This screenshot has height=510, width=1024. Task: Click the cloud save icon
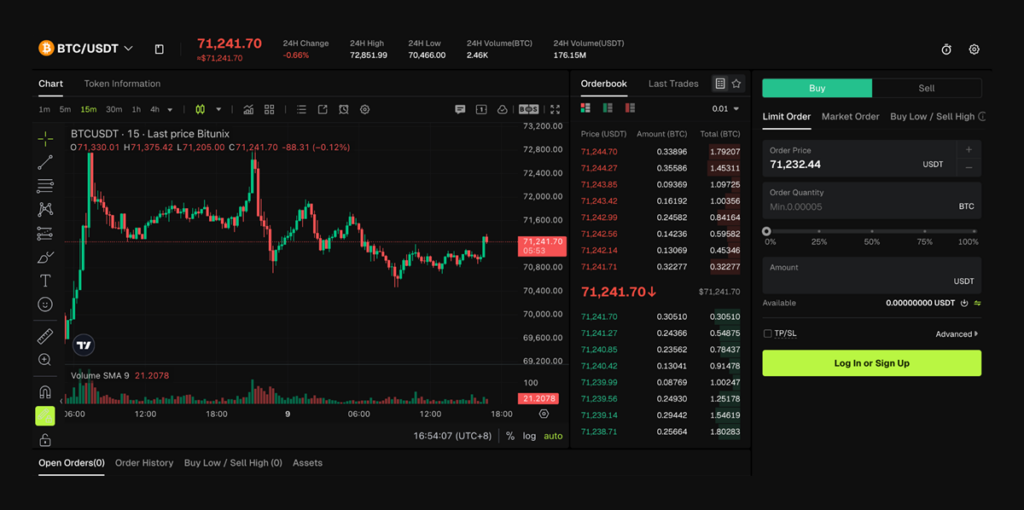point(502,110)
